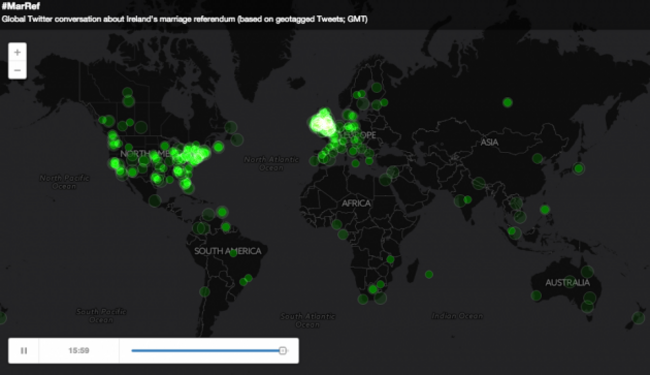The image size is (650, 375).
Task: Click the SOUTH AMERICA map label
Action: pos(228,251)
